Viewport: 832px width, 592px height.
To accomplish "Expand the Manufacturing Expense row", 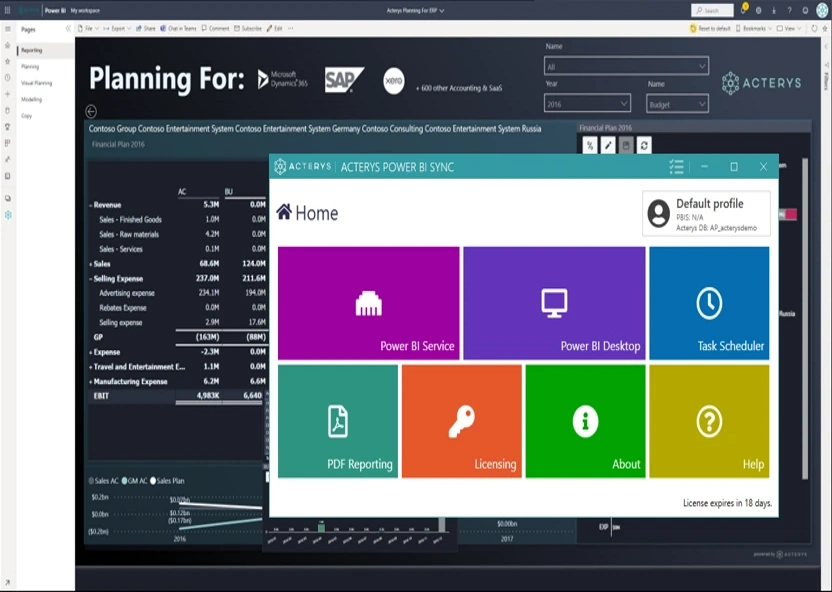I will coord(91,381).
